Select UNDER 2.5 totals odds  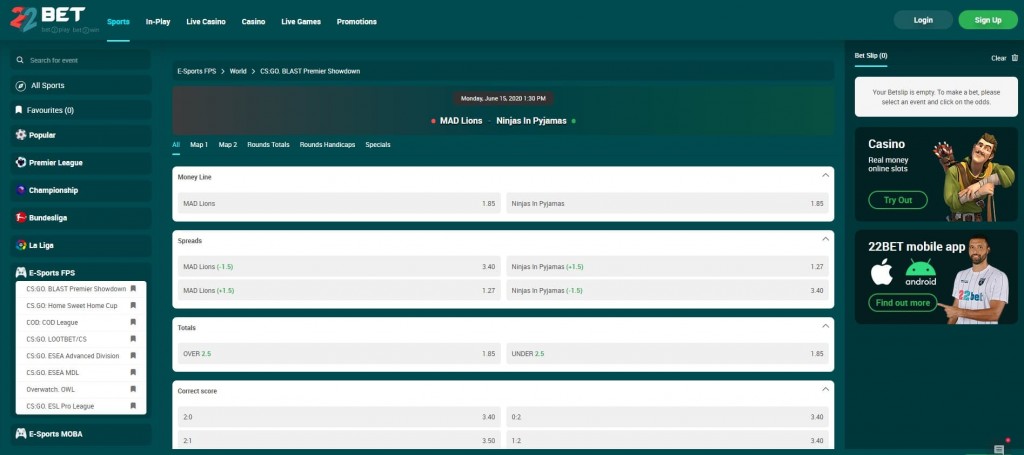tap(667, 354)
